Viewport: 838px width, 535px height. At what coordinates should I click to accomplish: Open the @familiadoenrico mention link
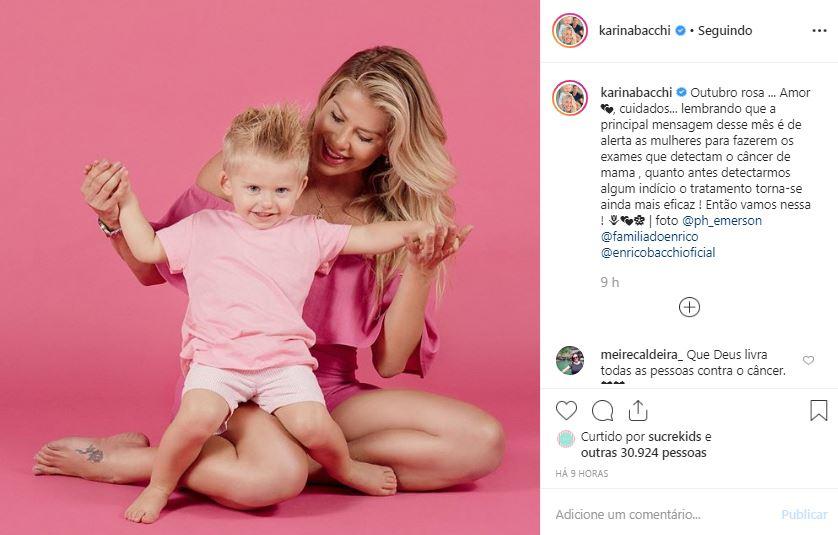pos(649,236)
